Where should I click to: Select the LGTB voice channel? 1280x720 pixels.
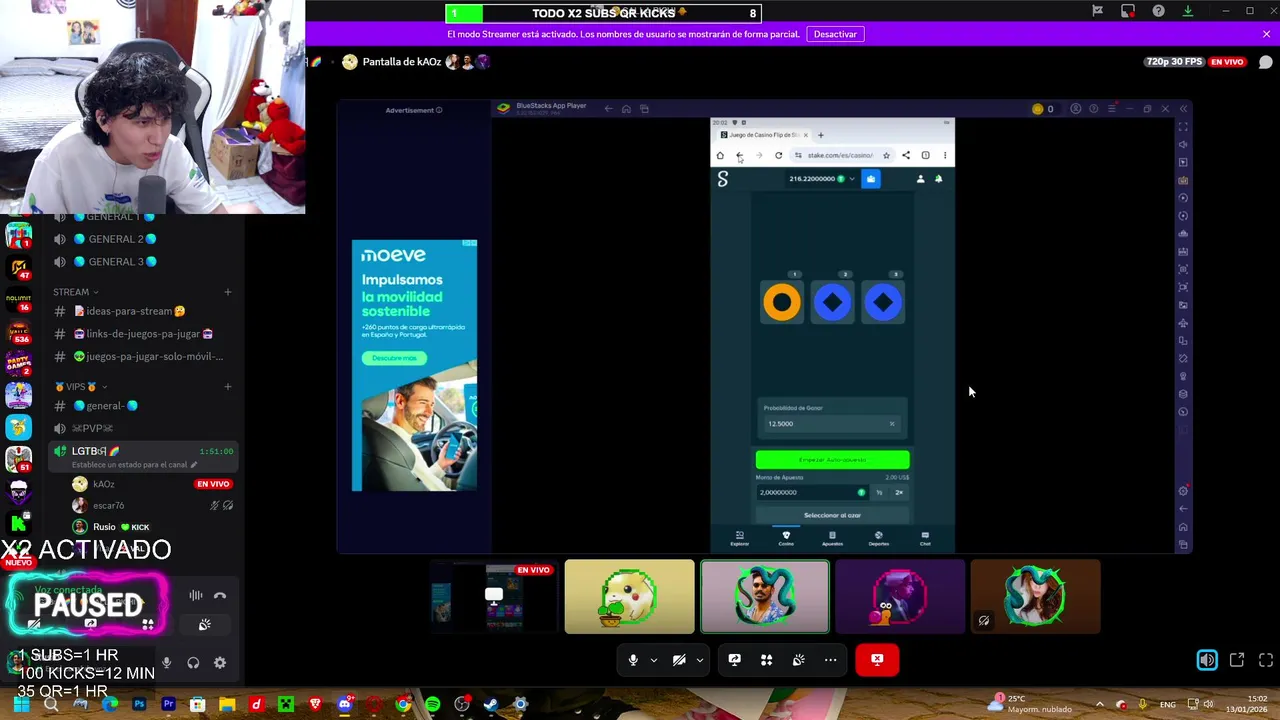(x=144, y=457)
